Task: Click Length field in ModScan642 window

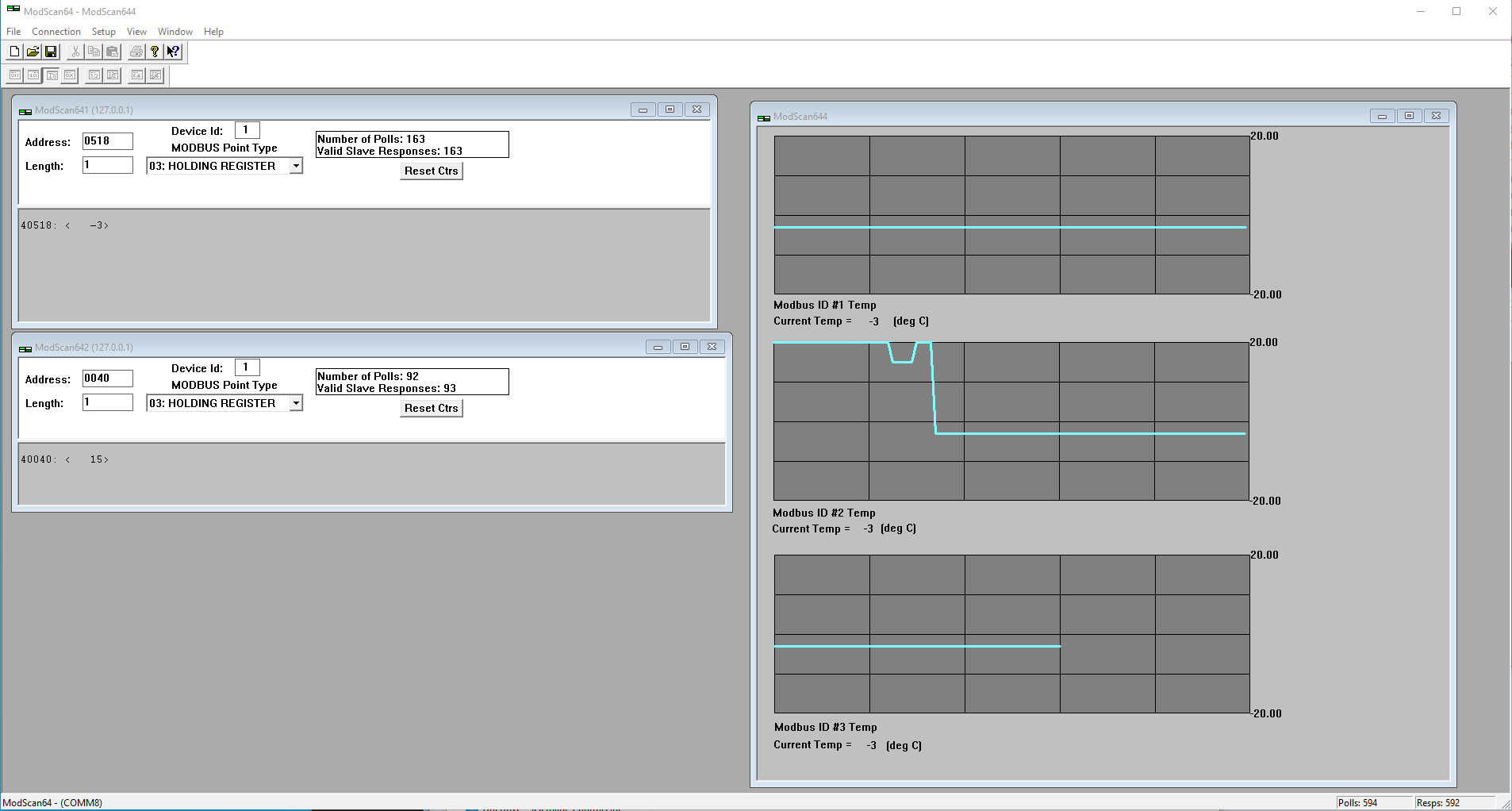Action: [108, 402]
